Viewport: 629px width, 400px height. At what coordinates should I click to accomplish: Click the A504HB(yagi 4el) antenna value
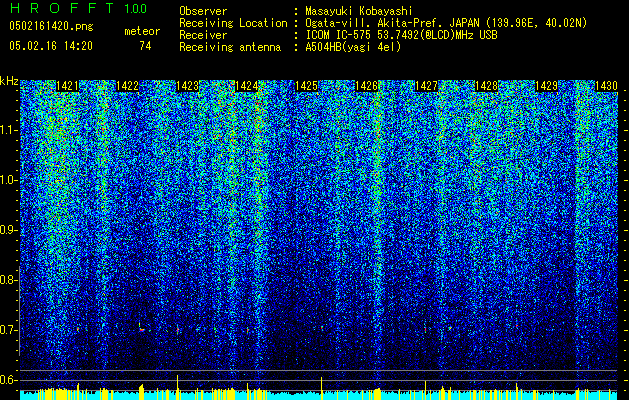click(x=353, y=47)
